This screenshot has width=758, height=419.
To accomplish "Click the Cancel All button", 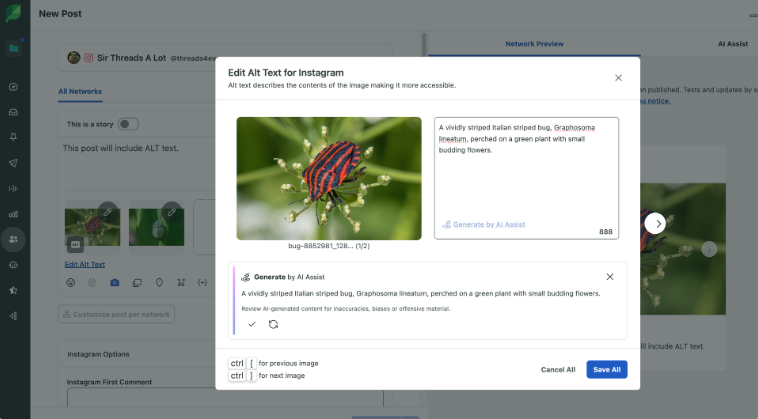I will coord(558,370).
